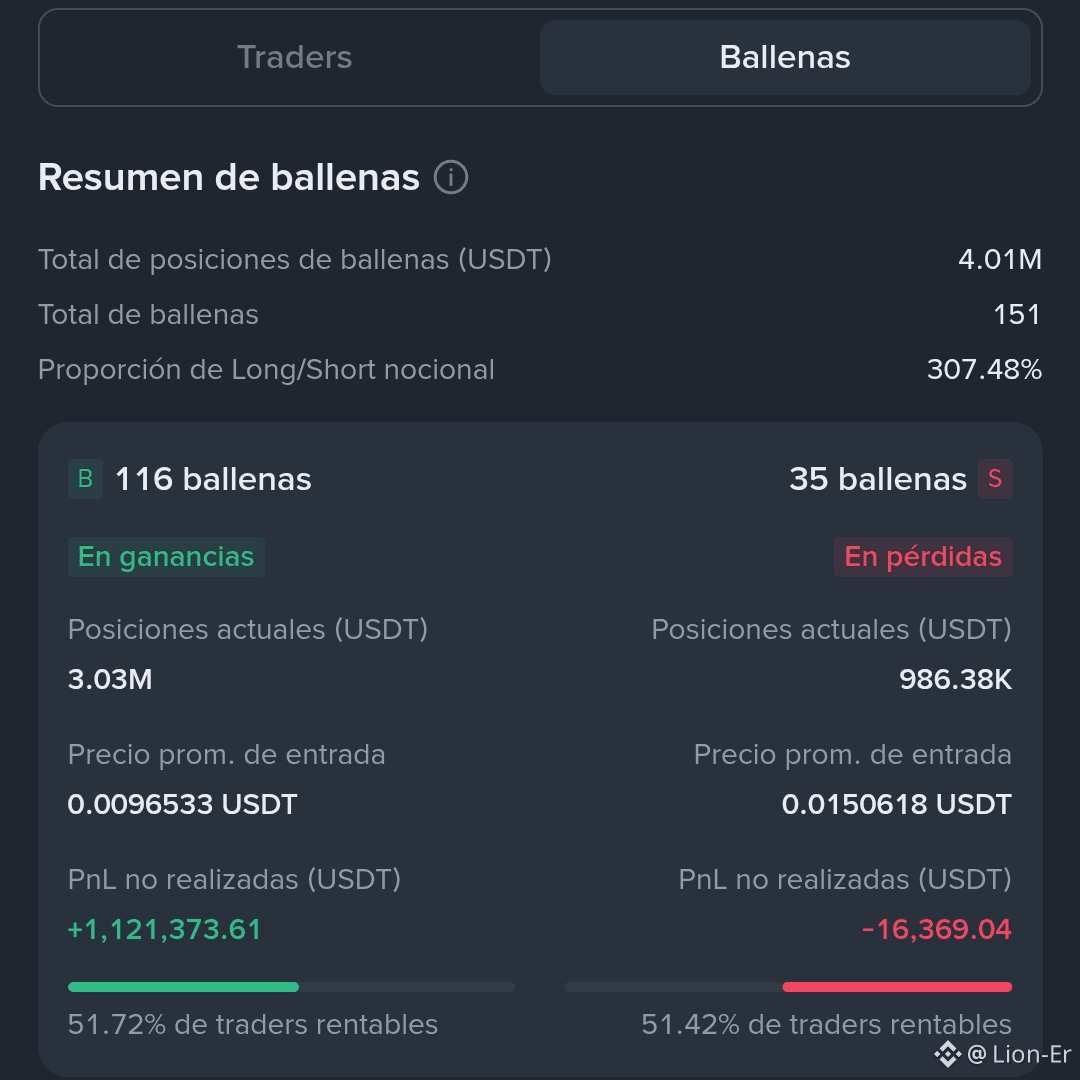Click the 4.01M total positions value
Image resolution: width=1080 pixels, height=1080 pixels.
click(x=999, y=260)
